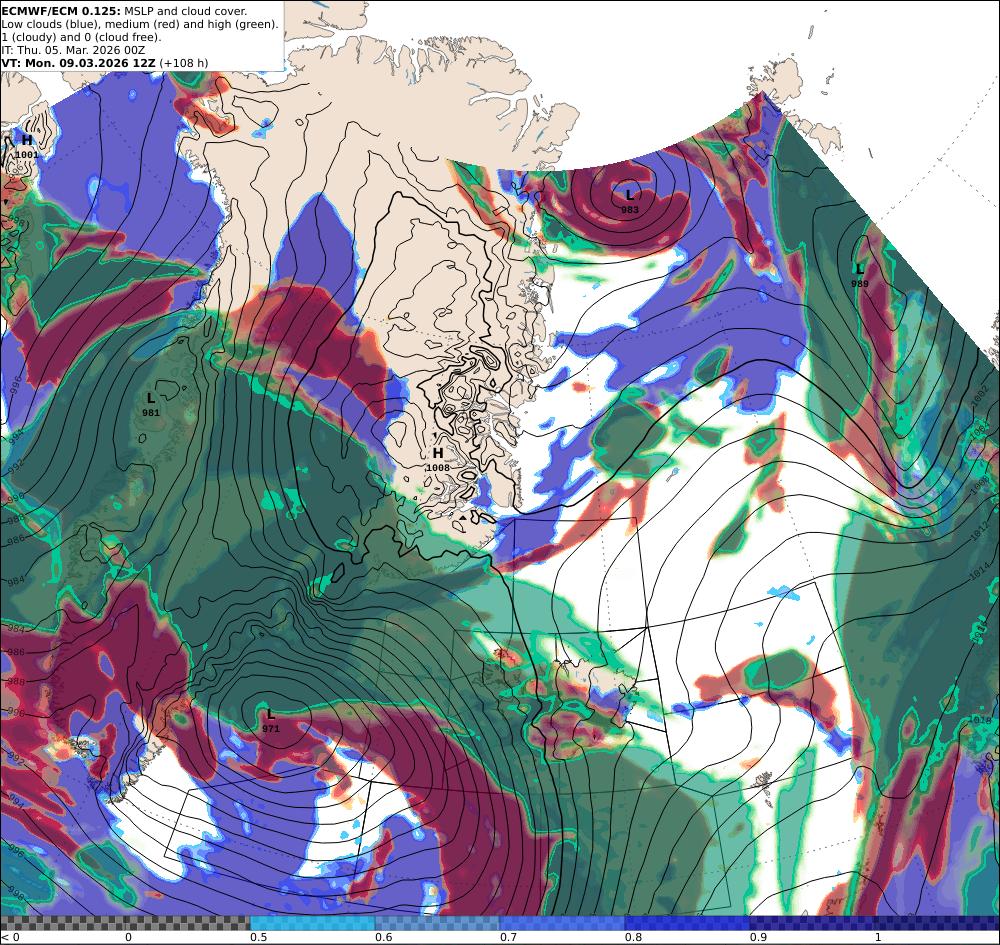Click the 0.8–0.9 dark blue colorbar segment
1000x945 pixels.
point(688,923)
